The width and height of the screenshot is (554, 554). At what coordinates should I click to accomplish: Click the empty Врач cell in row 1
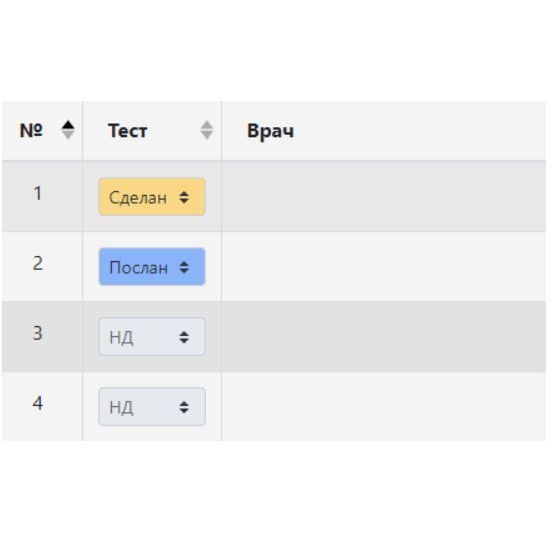coord(384,196)
